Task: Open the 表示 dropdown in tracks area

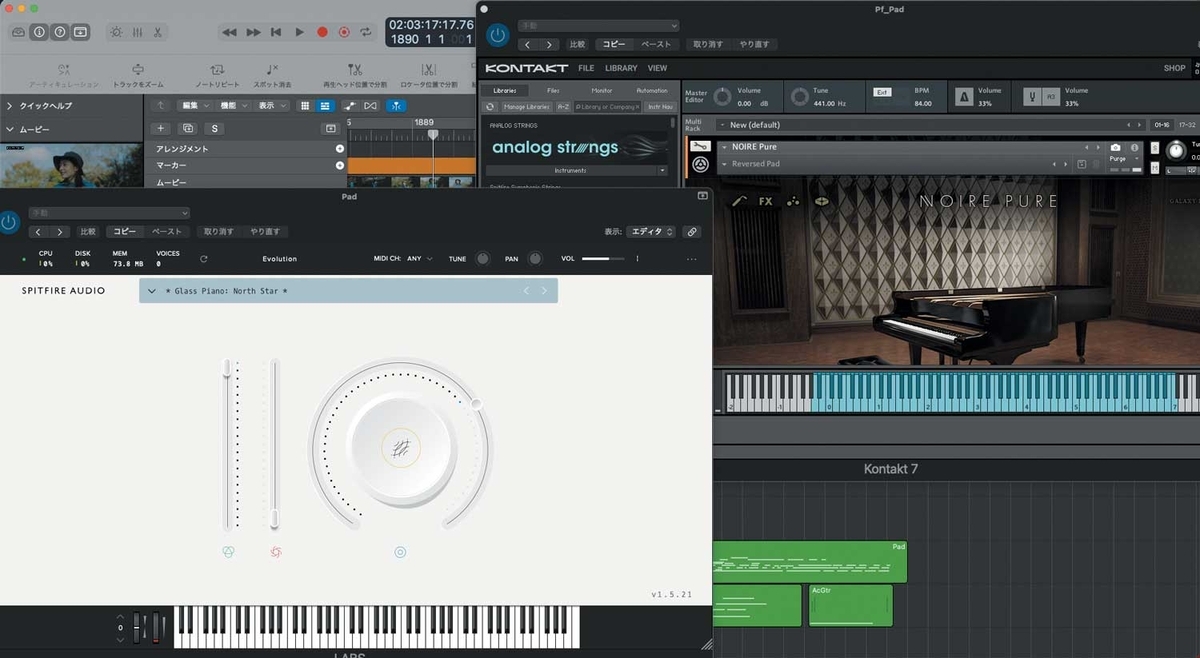Action: (x=271, y=105)
